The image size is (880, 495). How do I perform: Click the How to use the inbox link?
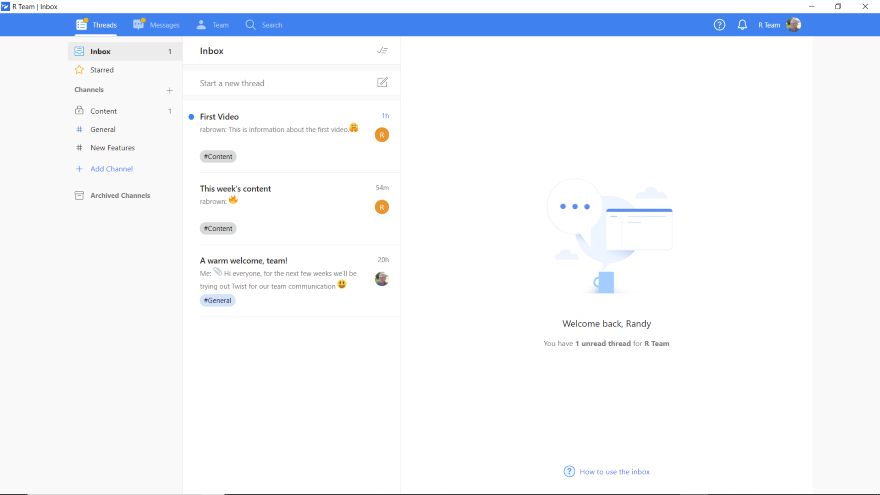point(615,471)
